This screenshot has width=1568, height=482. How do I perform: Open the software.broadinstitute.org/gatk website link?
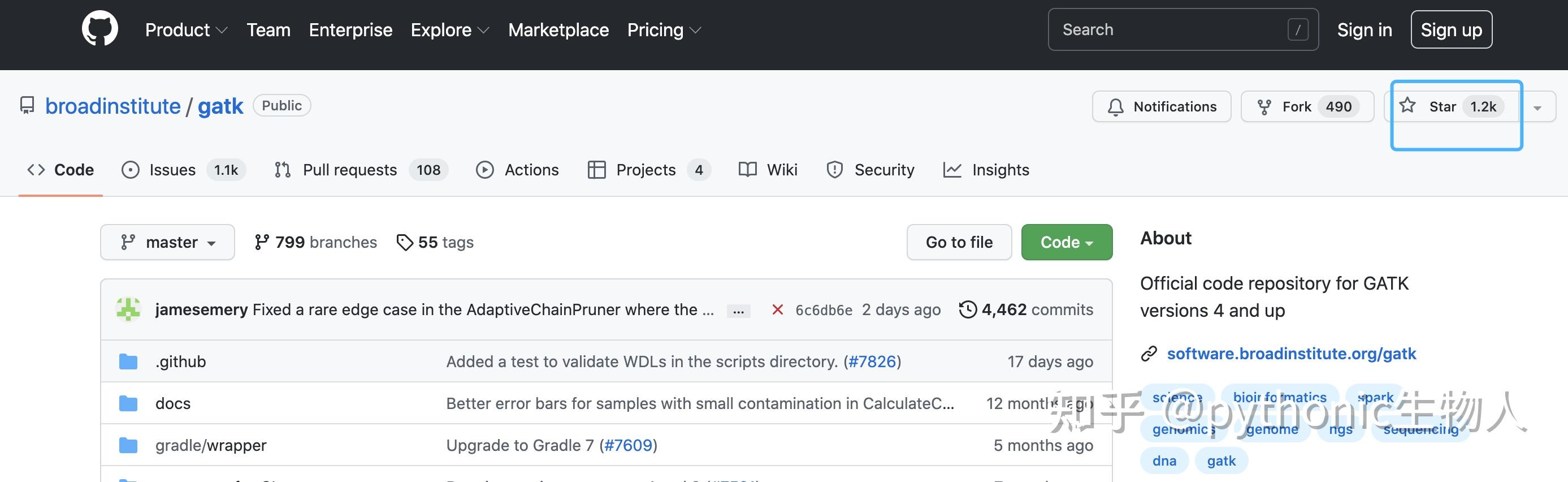pyautogui.click(x=1291, y=354)
